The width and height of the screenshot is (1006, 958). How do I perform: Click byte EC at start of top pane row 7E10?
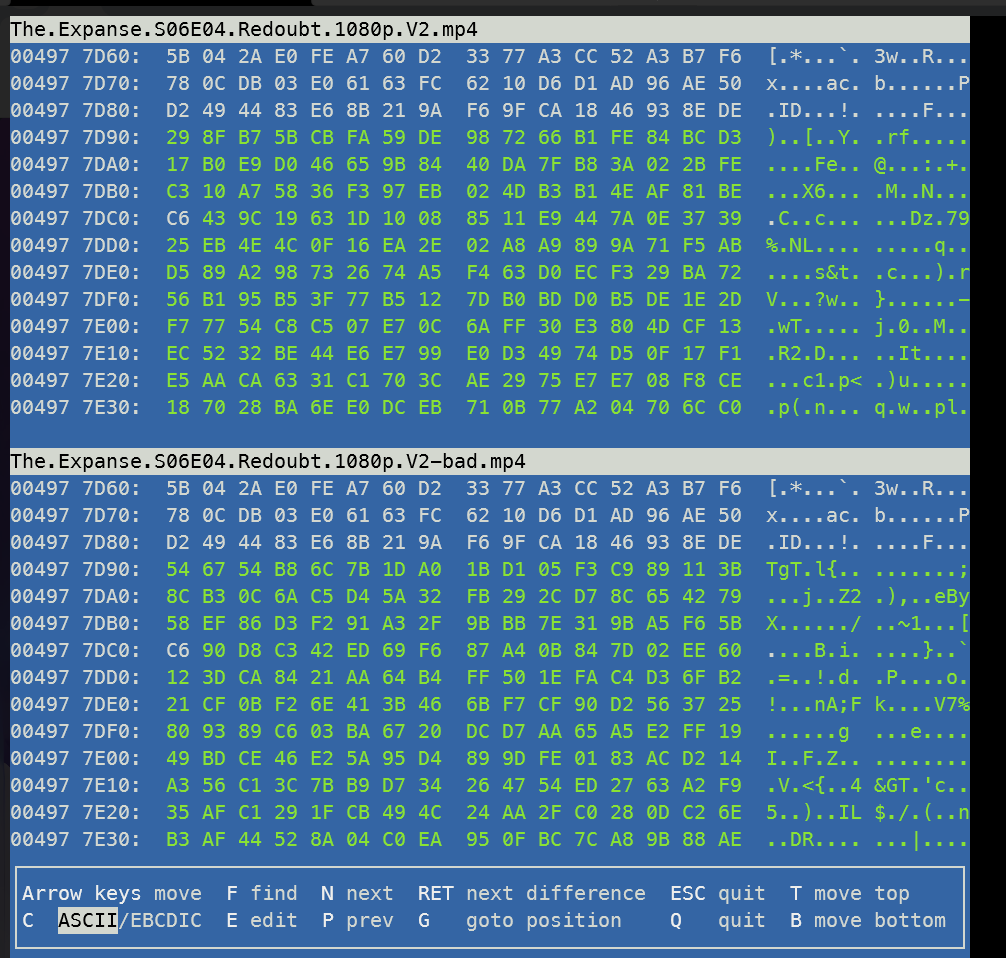pyautogui.click(x=178, y=354)
